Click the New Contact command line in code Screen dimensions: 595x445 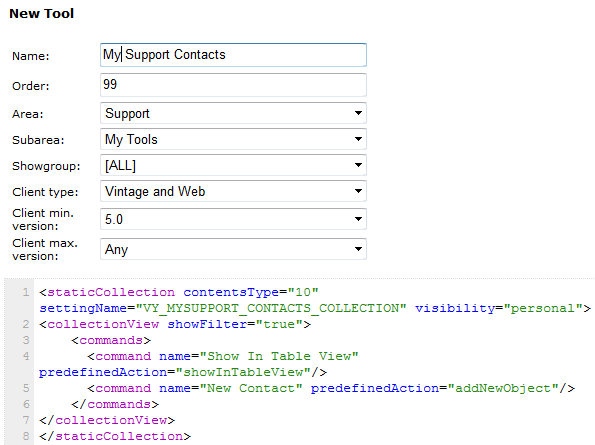tap(331, 388)
